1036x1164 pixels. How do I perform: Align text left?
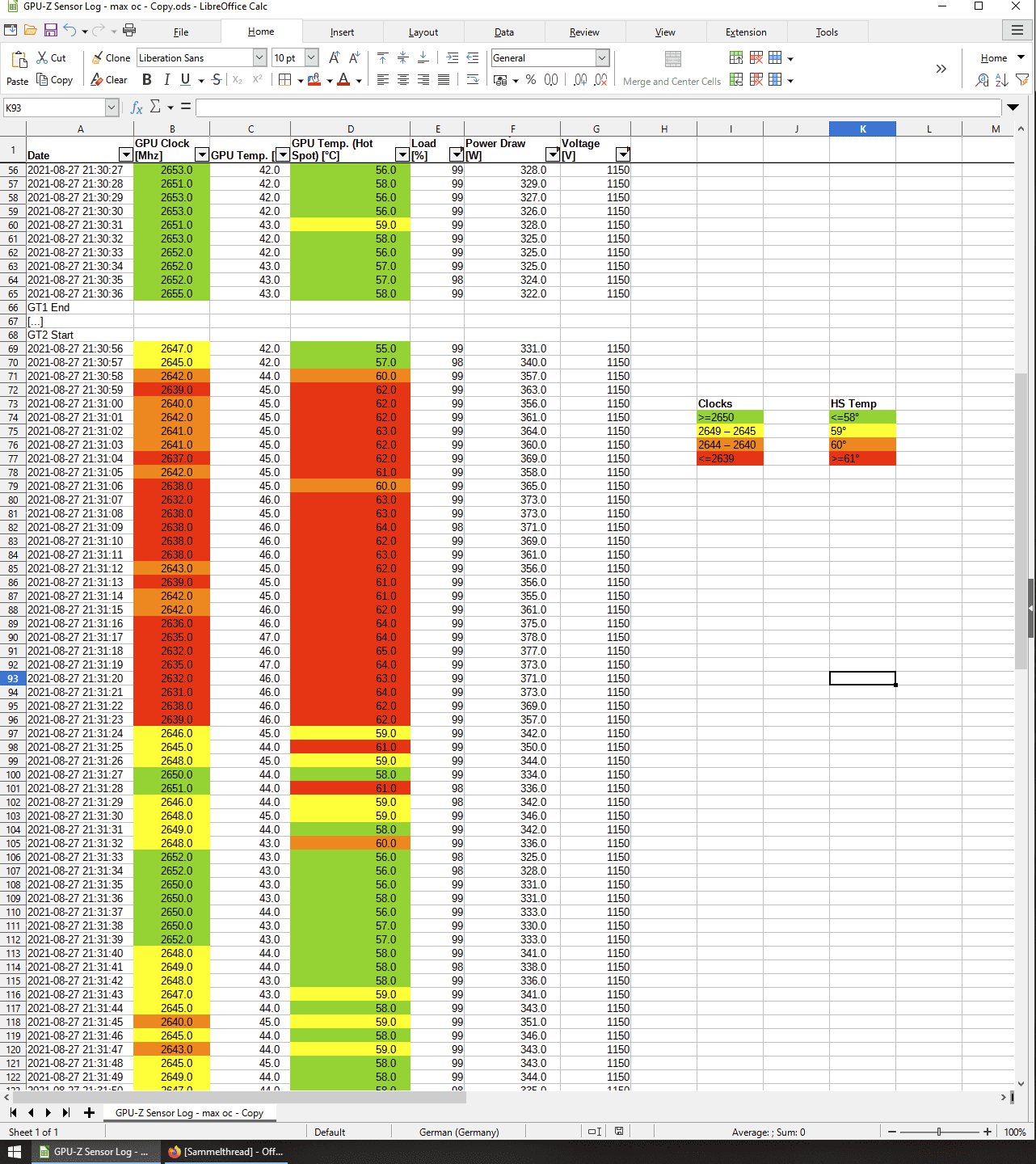[x=382, y=80]
